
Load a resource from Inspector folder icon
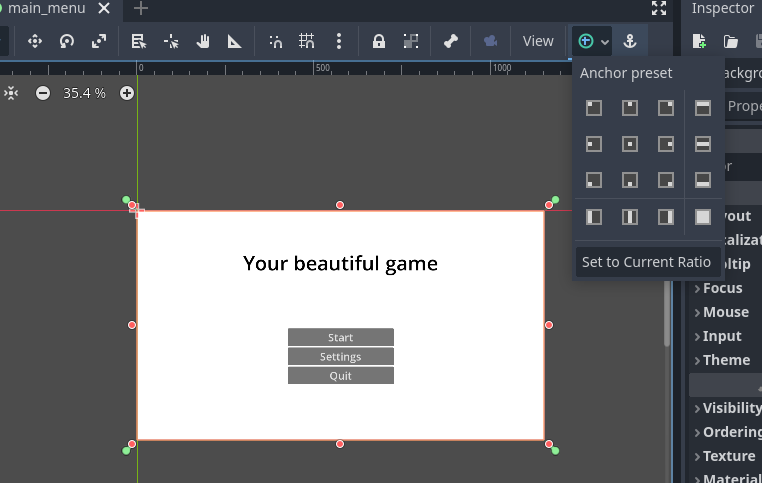(730, 41)
